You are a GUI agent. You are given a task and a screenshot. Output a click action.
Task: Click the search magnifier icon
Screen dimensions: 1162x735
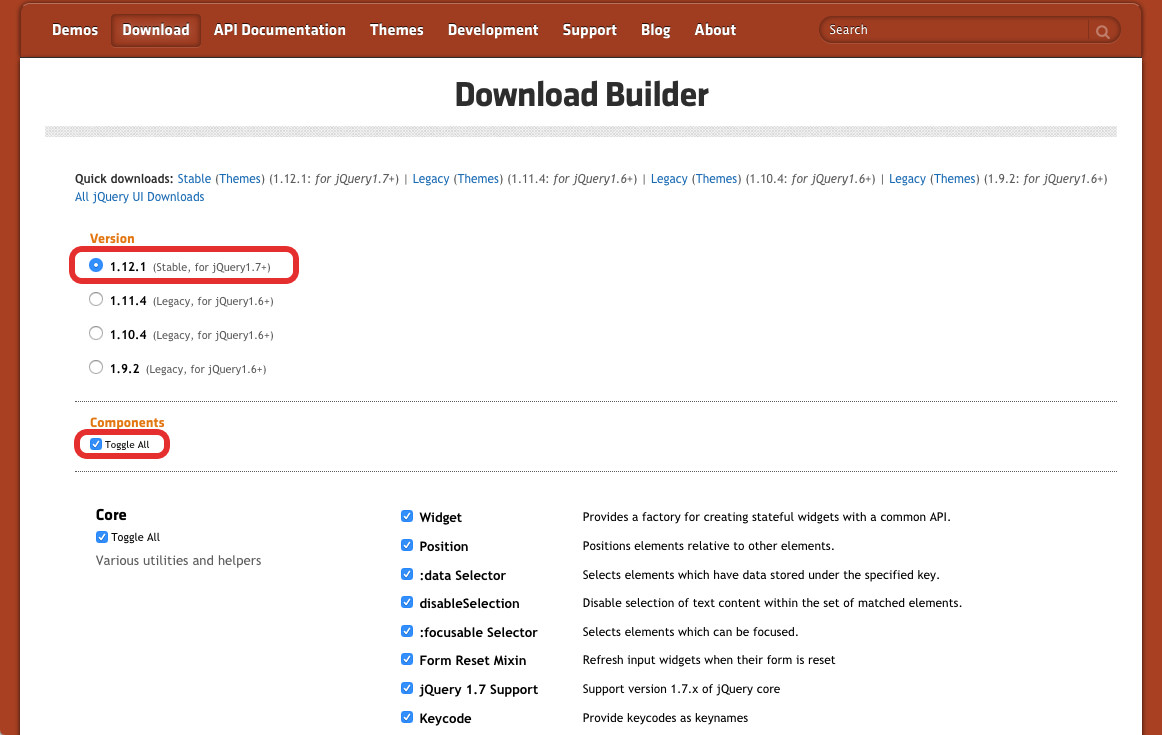1103,30
